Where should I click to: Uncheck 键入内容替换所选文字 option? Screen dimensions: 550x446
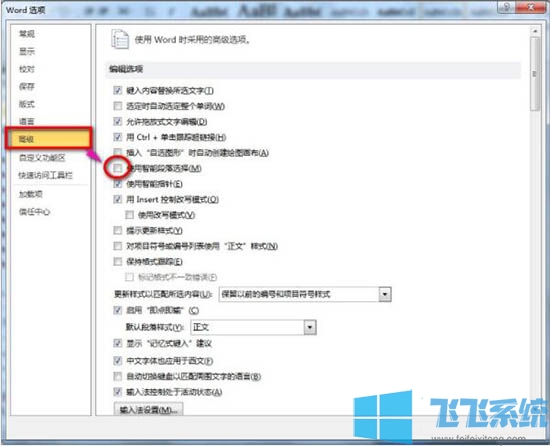(118, 90)
